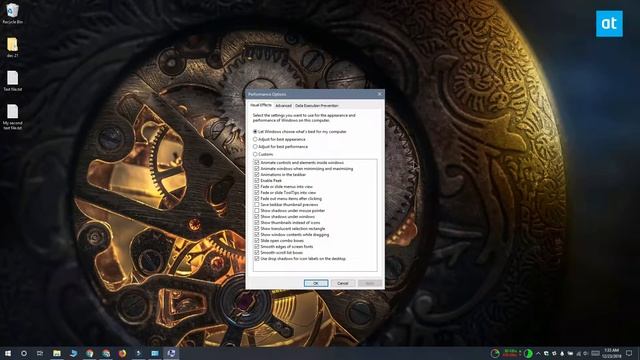Select 'My second text file.txt' desktop icon

tap(13, 117)
